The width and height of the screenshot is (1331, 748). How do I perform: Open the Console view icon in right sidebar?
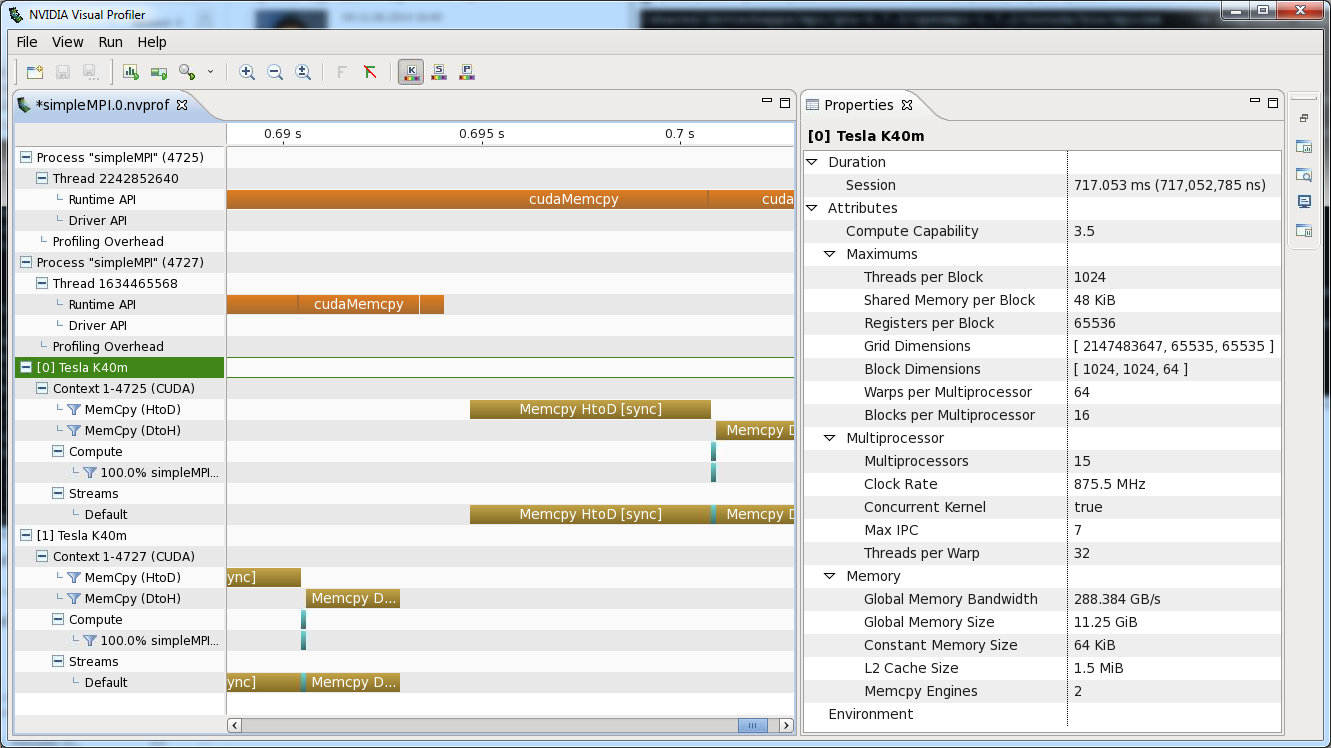[1304, 202]
